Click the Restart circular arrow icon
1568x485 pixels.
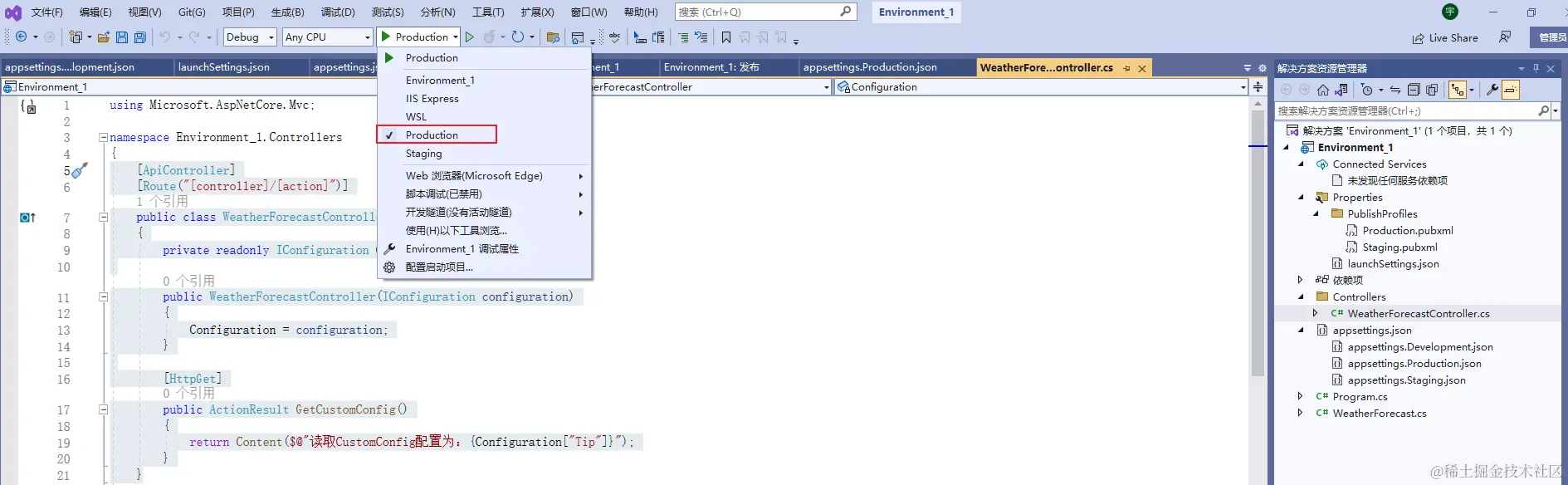(518, 37)
